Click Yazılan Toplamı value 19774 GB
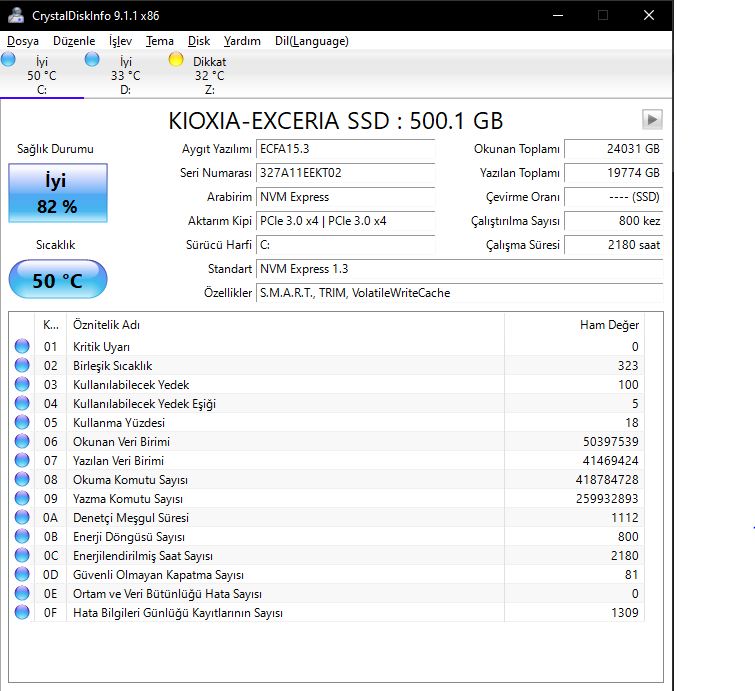 [613, 173]
